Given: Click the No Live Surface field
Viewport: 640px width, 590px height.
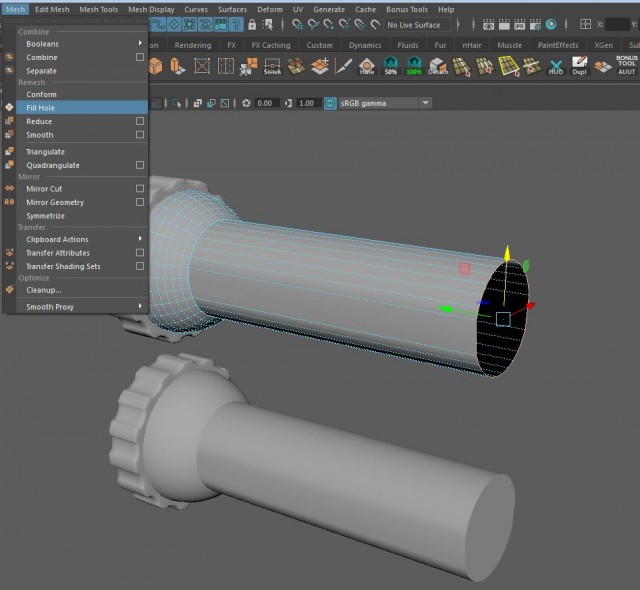Looking at the screenshot, I should [417, 25].
